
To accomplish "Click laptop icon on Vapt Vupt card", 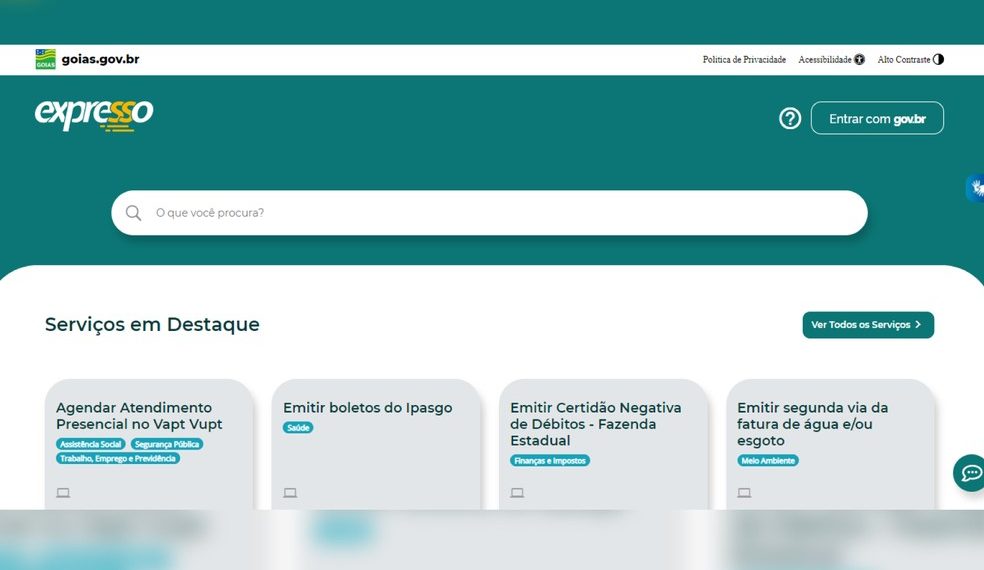I will (63, 493).
